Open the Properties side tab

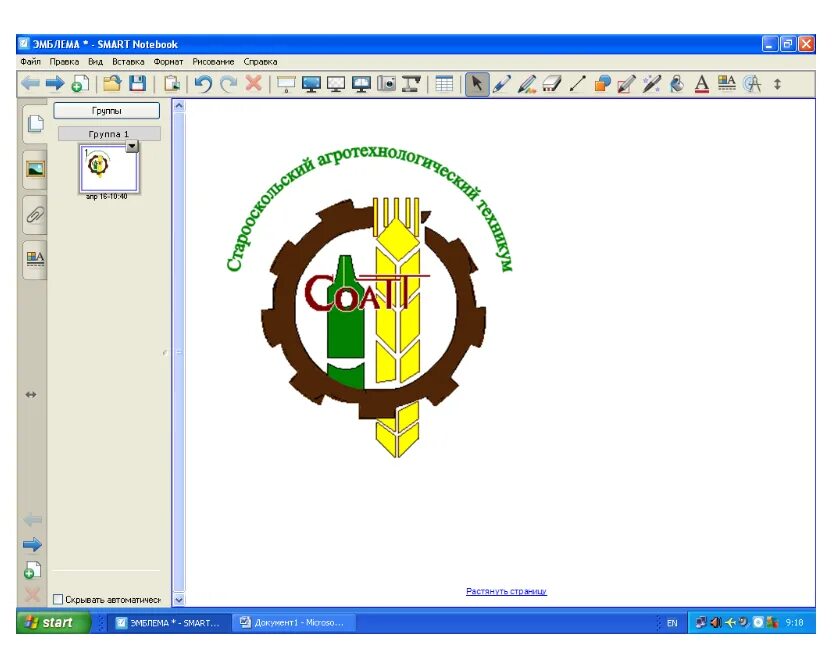point(35,259)
